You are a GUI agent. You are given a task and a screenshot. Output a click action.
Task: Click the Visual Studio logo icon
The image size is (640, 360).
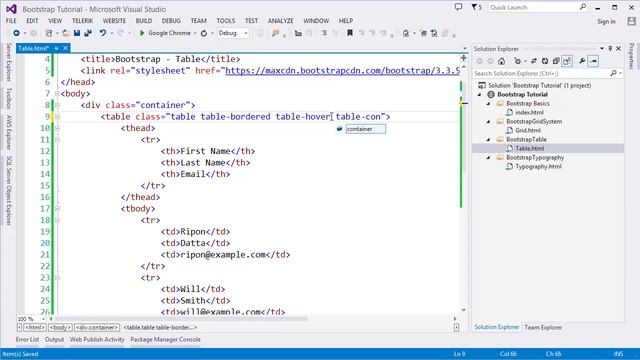(11, 9)
